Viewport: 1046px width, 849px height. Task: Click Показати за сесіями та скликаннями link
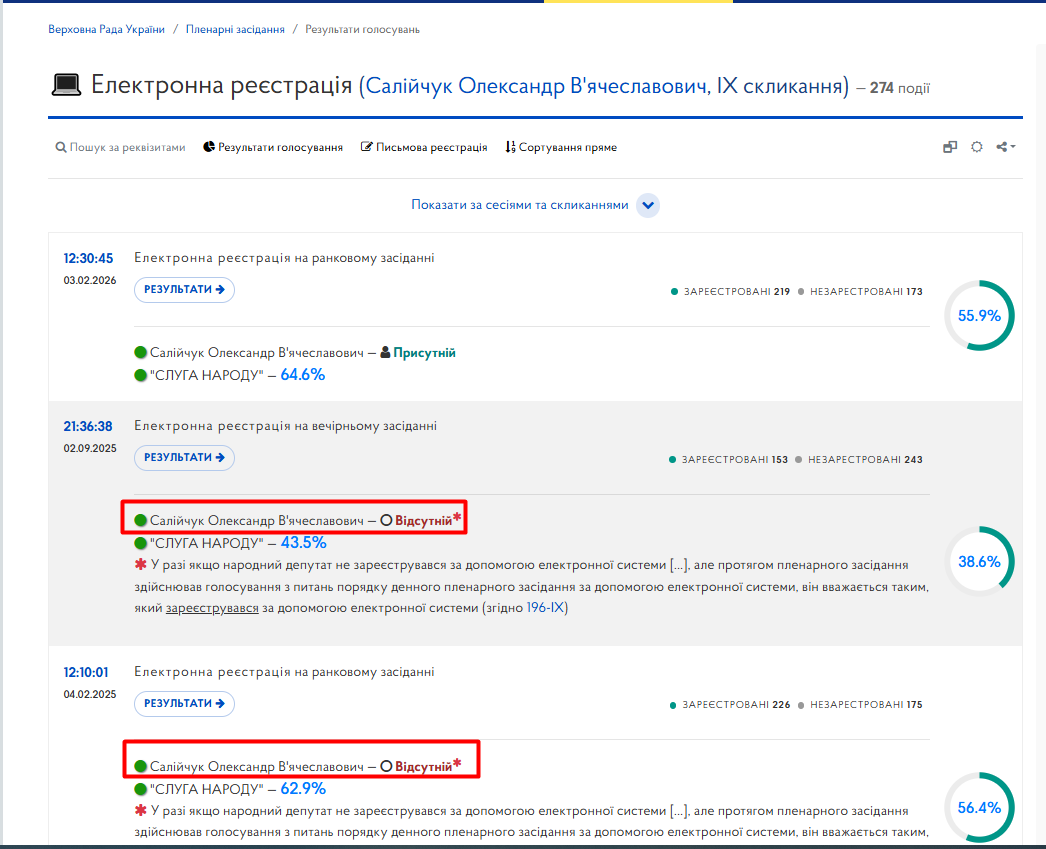tap(520, 205)
